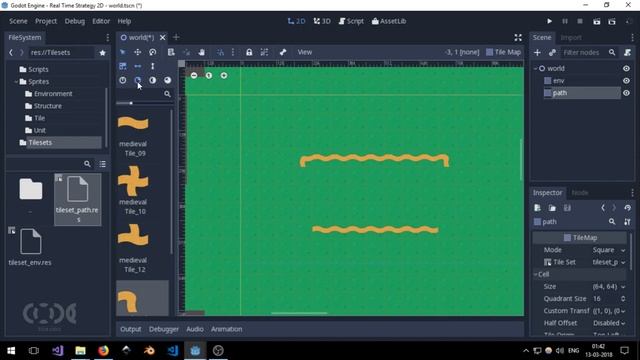Instance a child scene with the link icon
Screen dimensions: 640x360
point(552,53)
